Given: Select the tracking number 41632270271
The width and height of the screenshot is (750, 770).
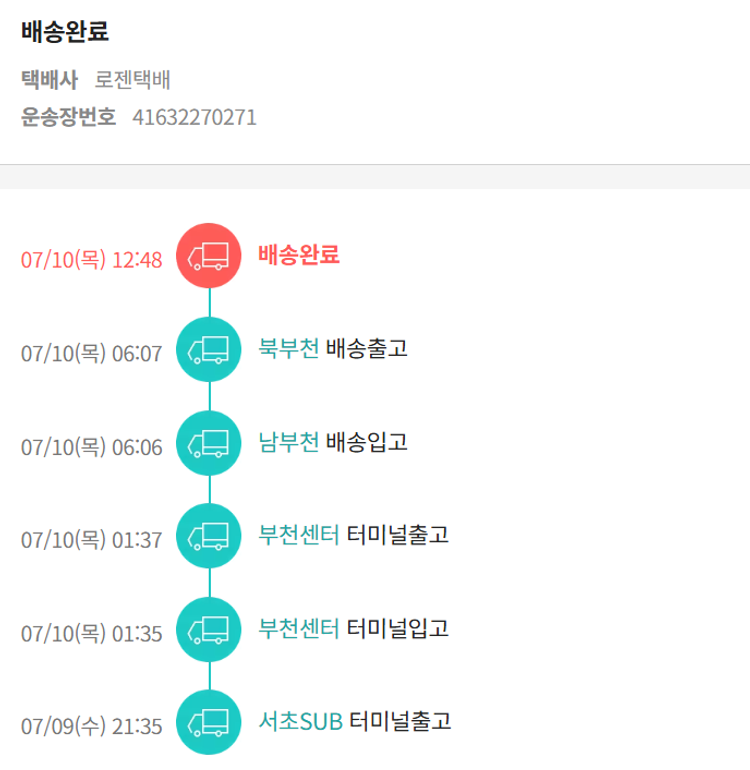Looking at the screenshot, I should (x=194, y=118).
